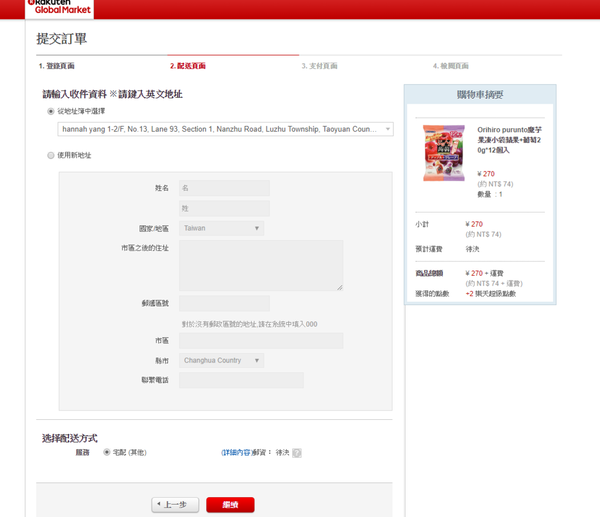The height and width of the screenshot is (517, 600).
Task: Select the choose-from-address-book radio button
Action: point(51,111)
